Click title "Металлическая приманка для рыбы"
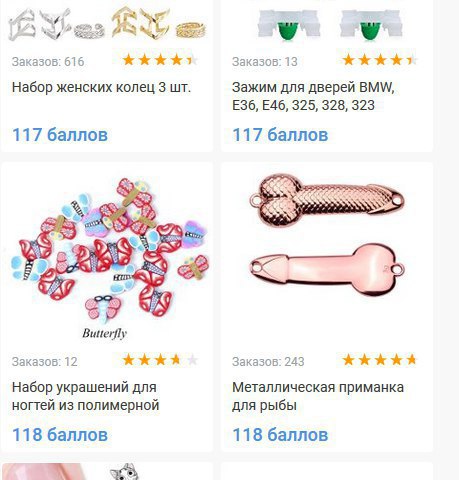The width and height of the screenshot is (459, 480). 318,396
